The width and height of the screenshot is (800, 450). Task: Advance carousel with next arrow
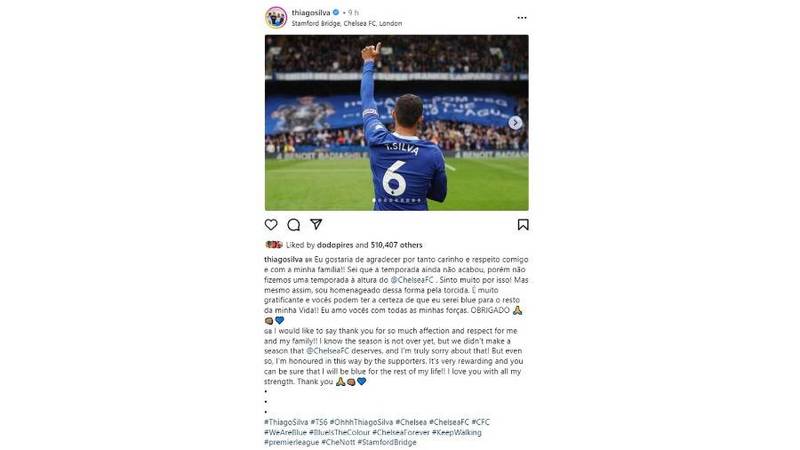pos(515,122)
